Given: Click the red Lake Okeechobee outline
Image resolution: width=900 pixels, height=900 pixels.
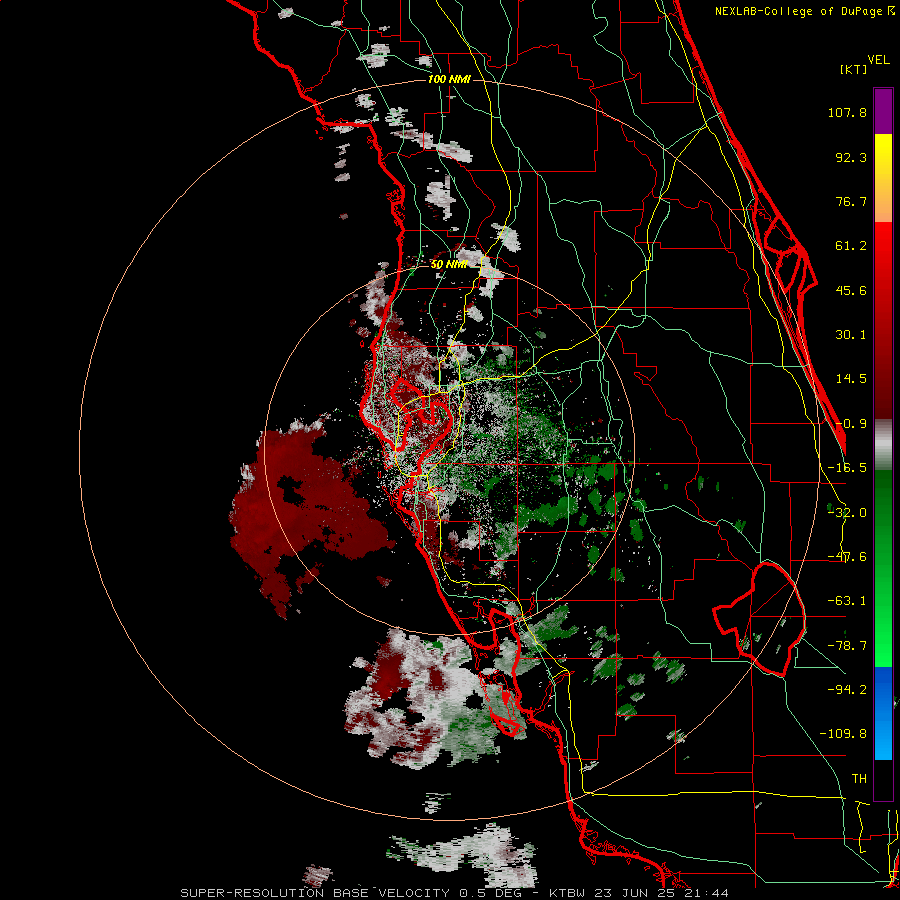Looking at the screenshot, I should click(x=759, y=619).
